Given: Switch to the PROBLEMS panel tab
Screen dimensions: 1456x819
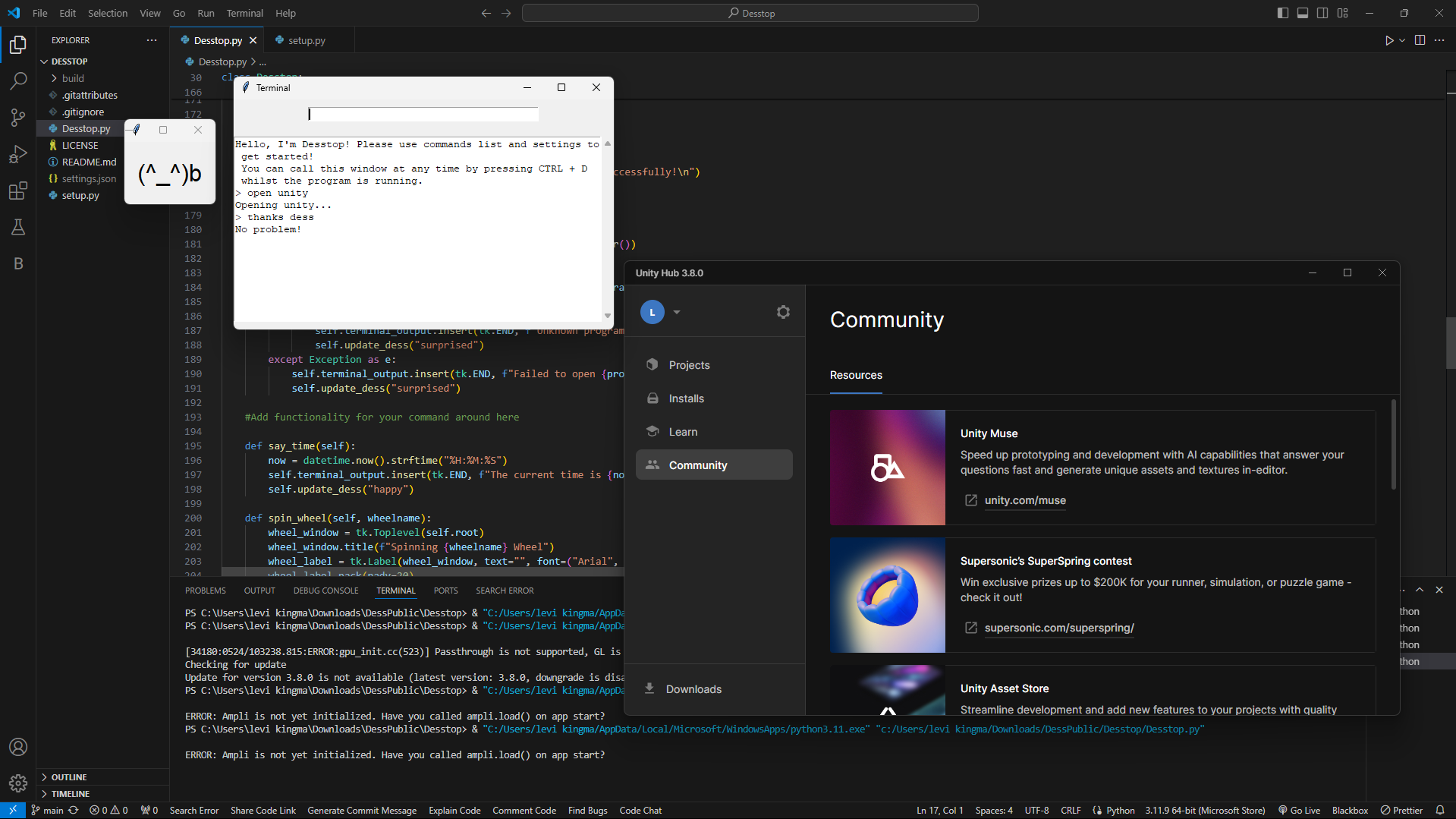Looking at the screenshot, I should click(206, 591).
